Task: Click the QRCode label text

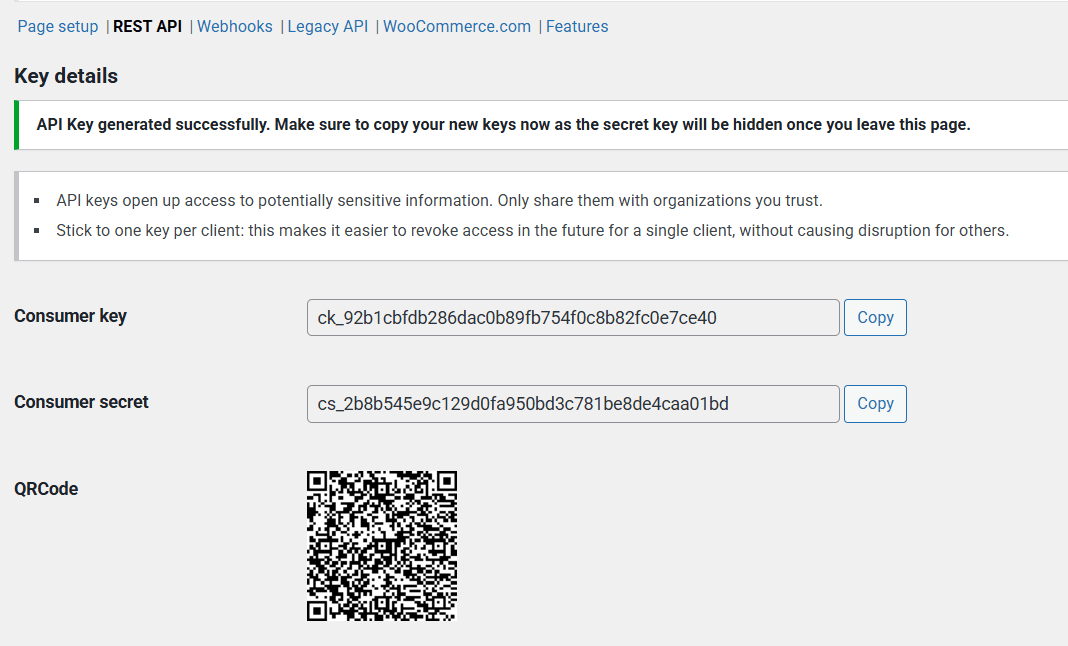Action: (x=46, y=489)
